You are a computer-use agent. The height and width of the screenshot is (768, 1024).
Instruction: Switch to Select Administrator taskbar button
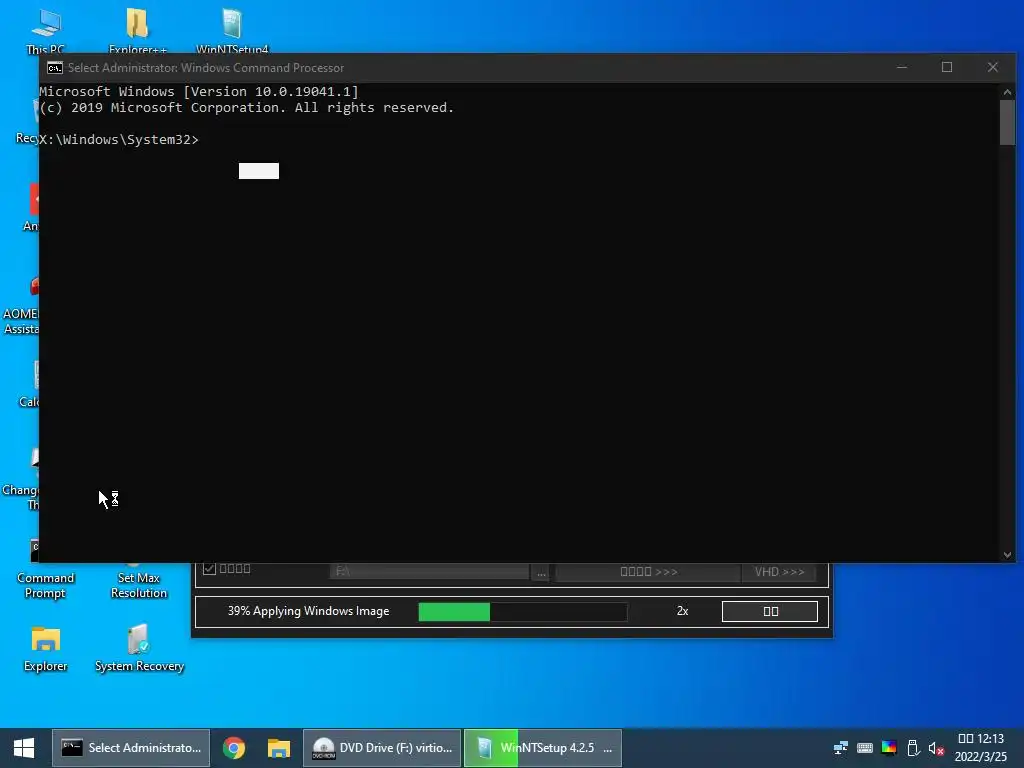(131, 748)
